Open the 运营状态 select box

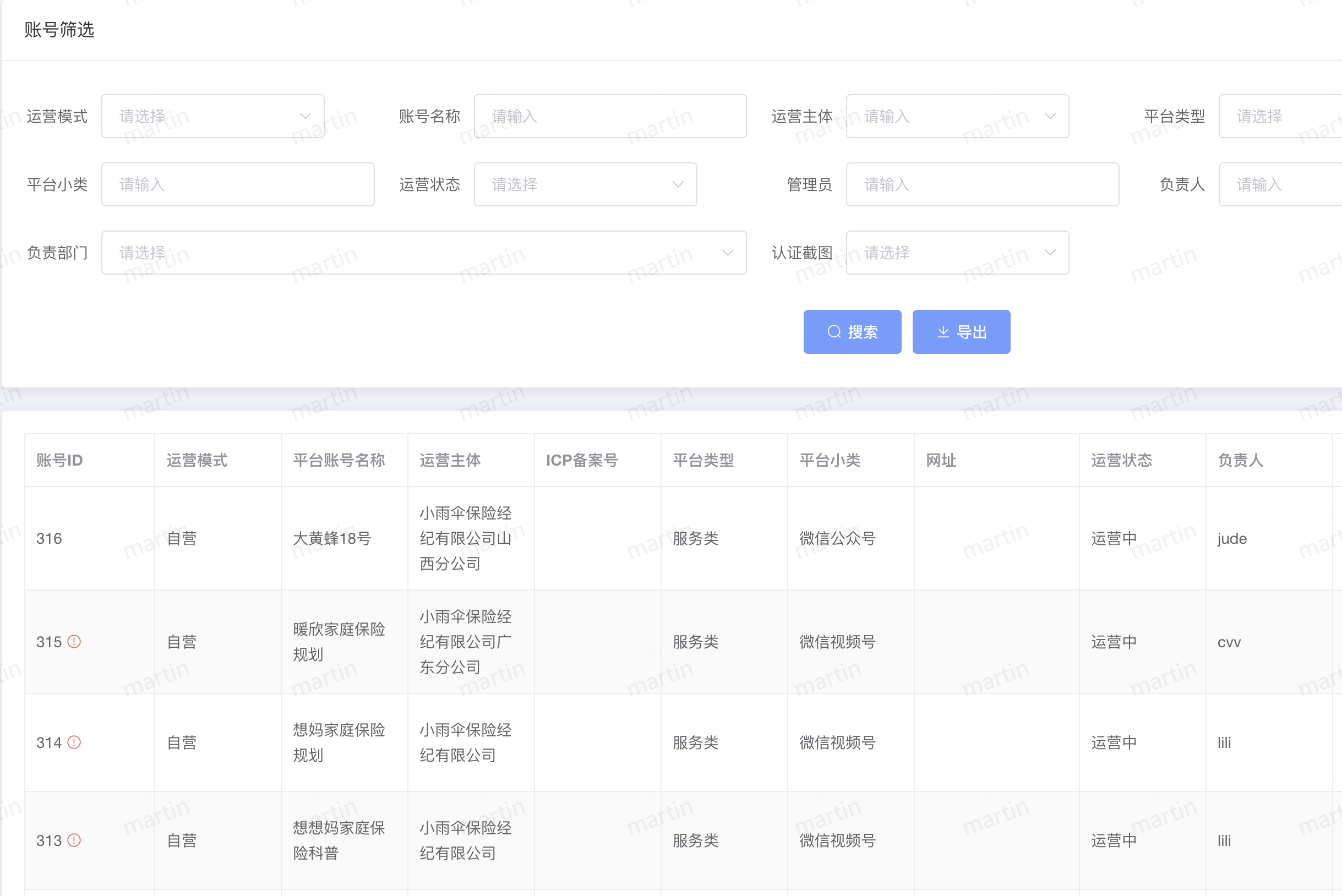click(x=585, y=184)
